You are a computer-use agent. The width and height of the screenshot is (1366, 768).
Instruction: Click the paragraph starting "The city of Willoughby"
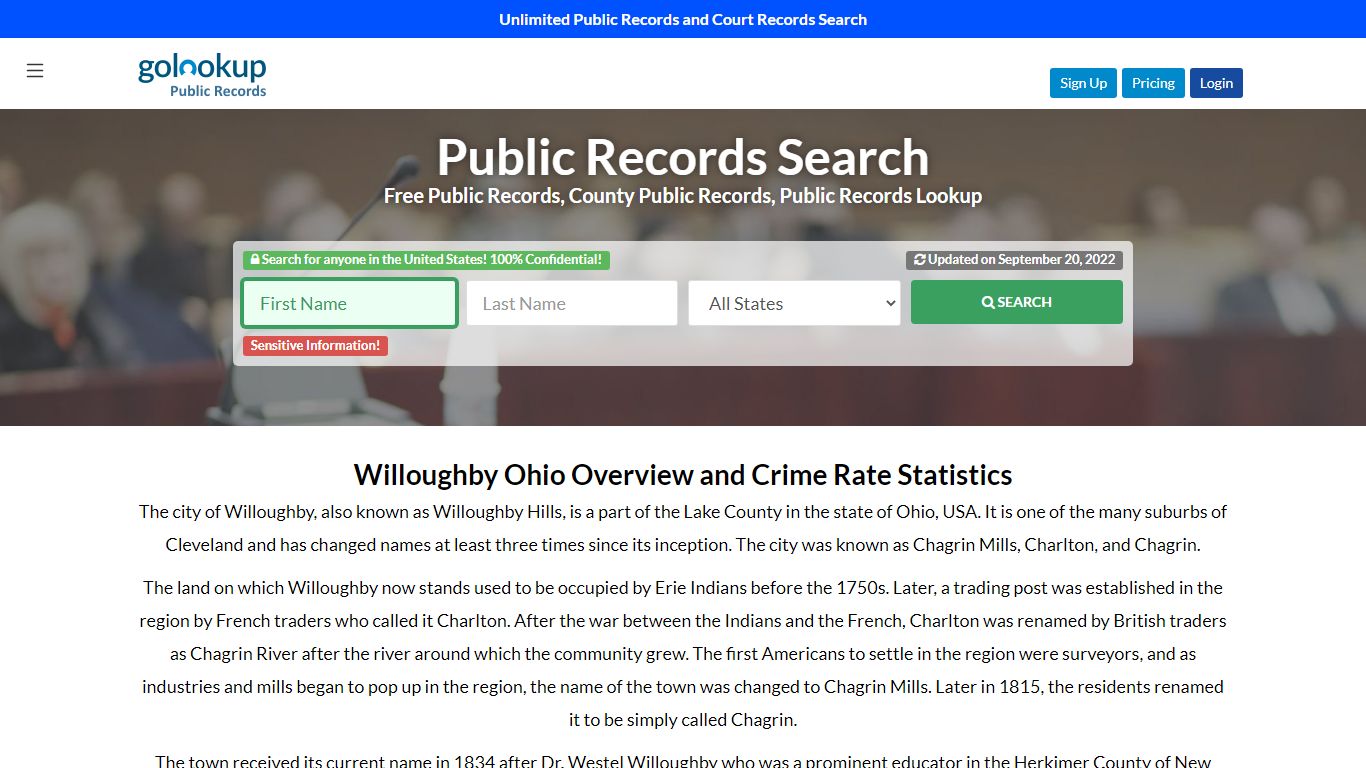pyautogui.click(x=683, y=528)
